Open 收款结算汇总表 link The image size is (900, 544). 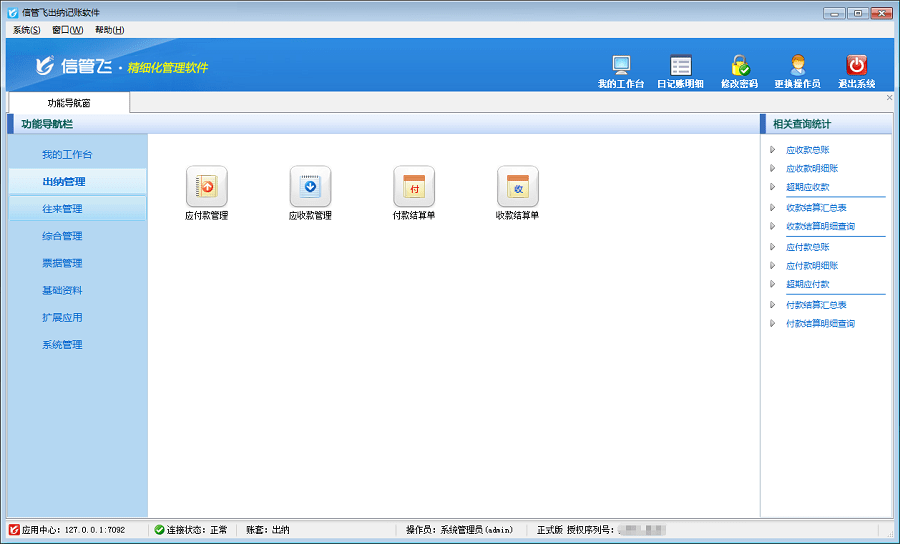pos(816,208)
